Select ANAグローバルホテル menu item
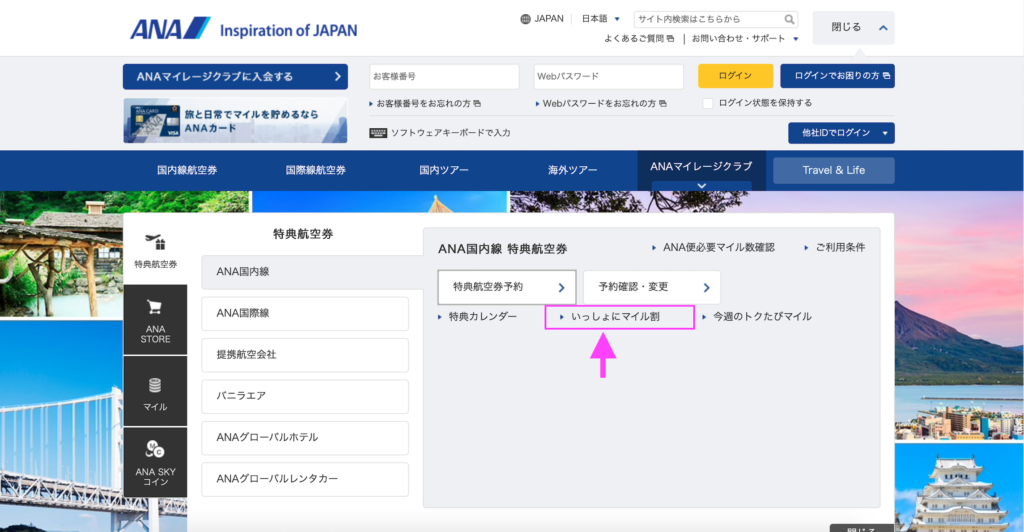 [305, 437]
